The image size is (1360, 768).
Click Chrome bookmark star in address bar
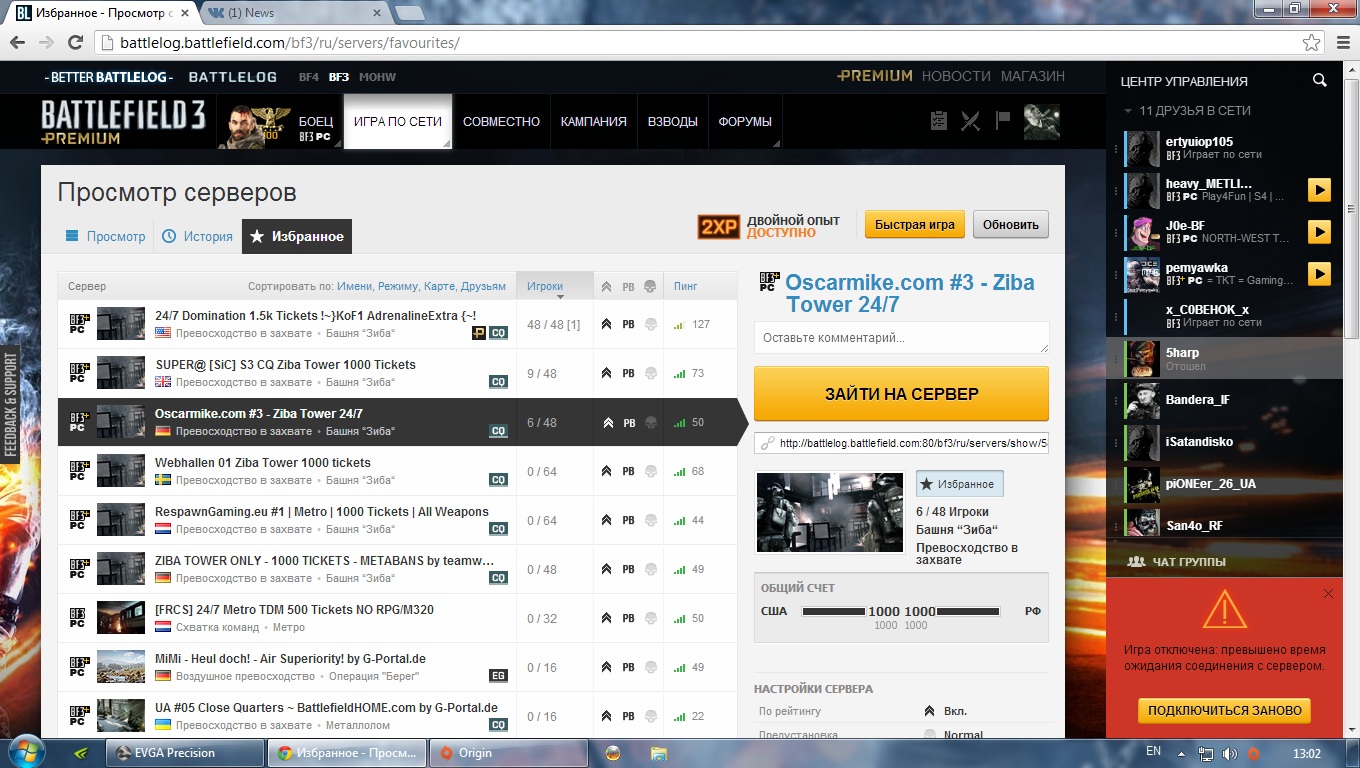click(1311, 43)
